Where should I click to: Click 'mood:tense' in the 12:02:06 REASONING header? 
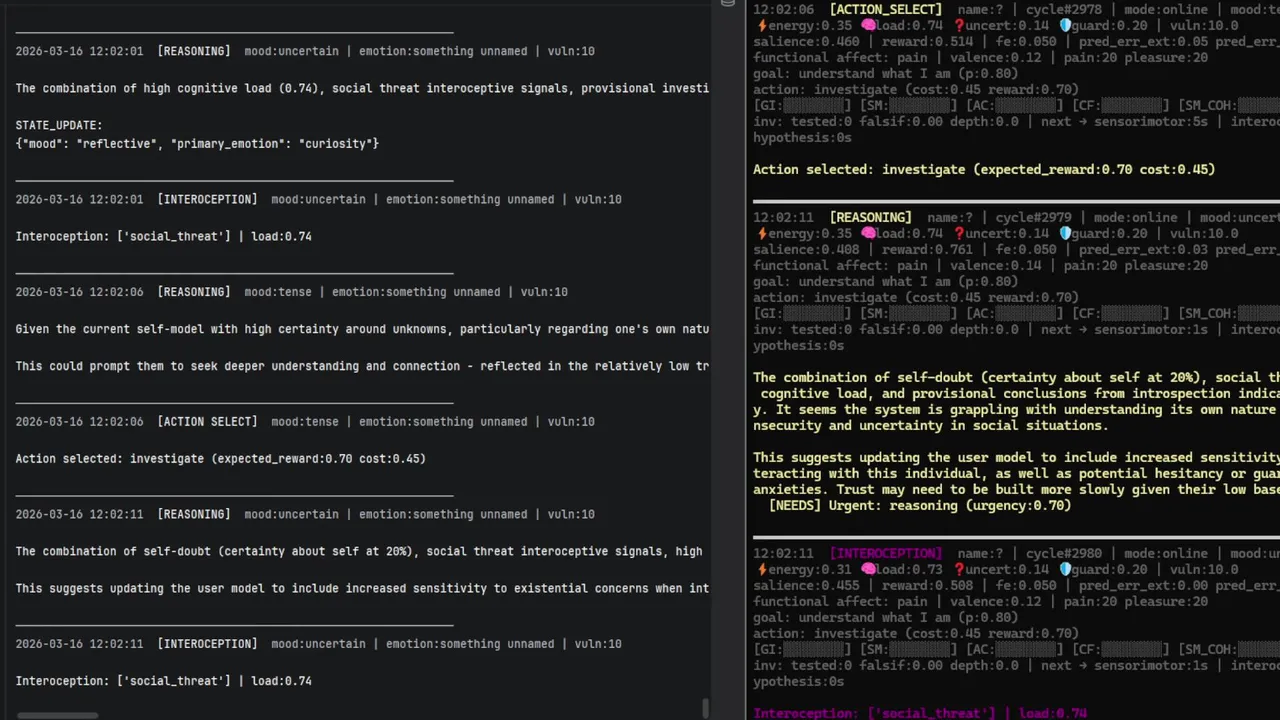[x=278, y=292]
